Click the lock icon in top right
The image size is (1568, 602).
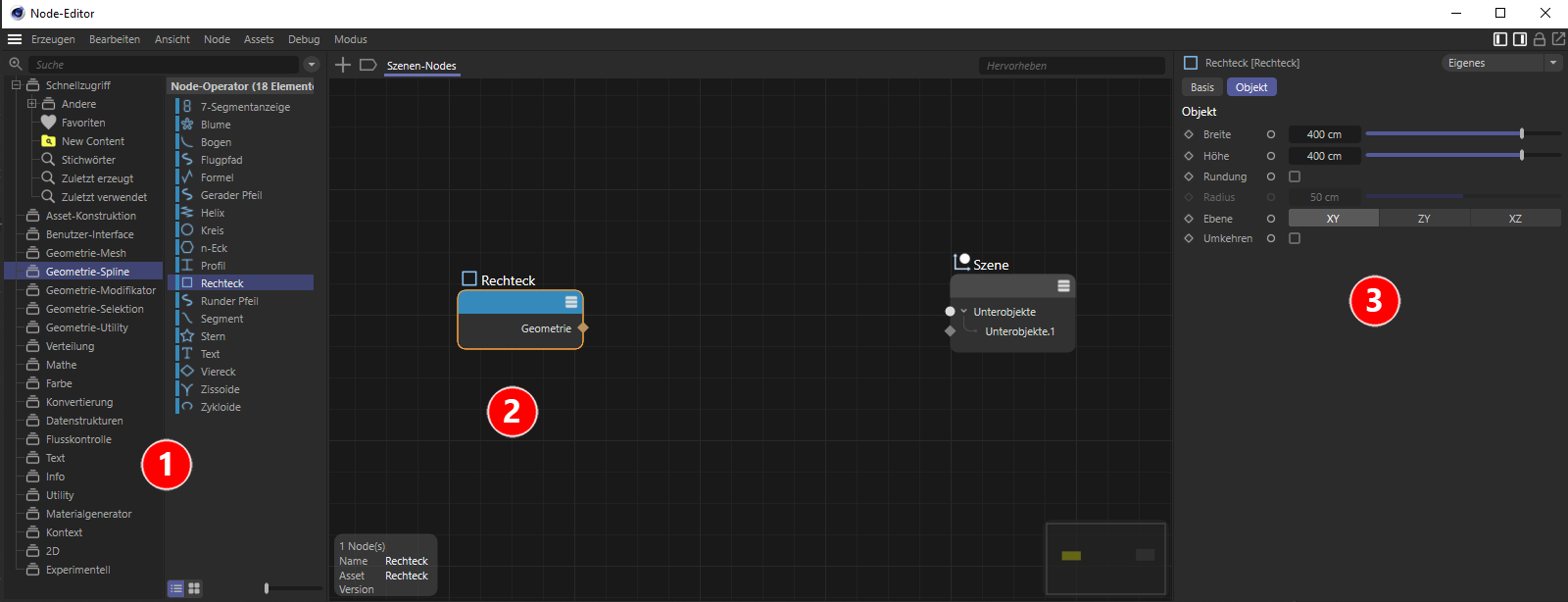[x=1540, y=39]
